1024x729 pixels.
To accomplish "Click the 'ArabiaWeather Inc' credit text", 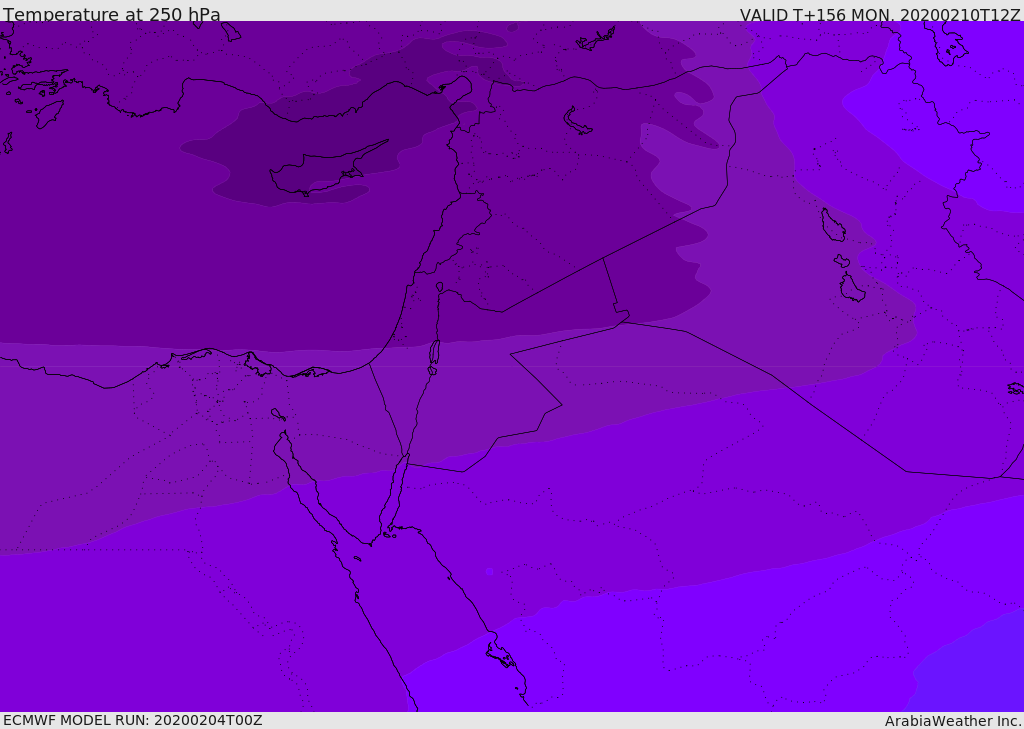I will pos(953,721).
